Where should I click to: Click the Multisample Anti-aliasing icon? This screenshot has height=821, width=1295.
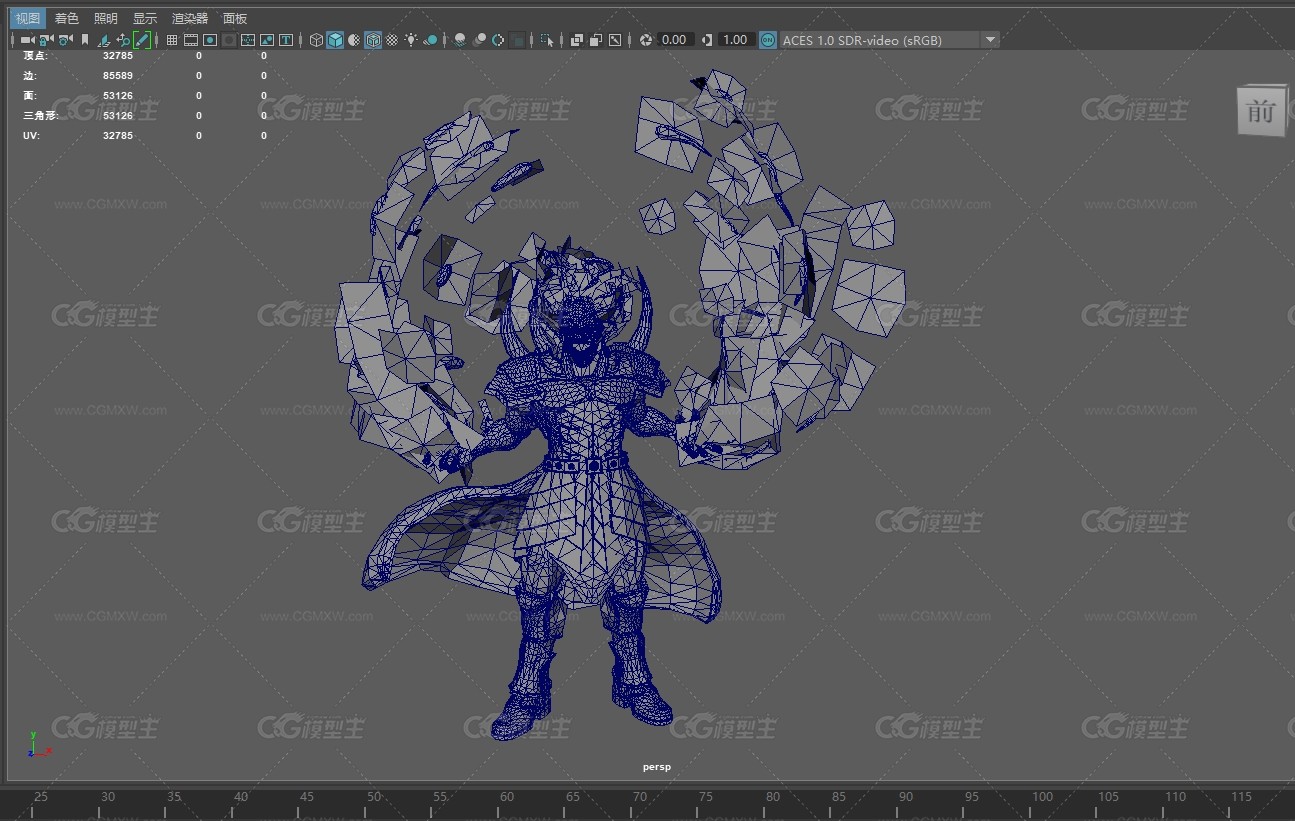498,40
